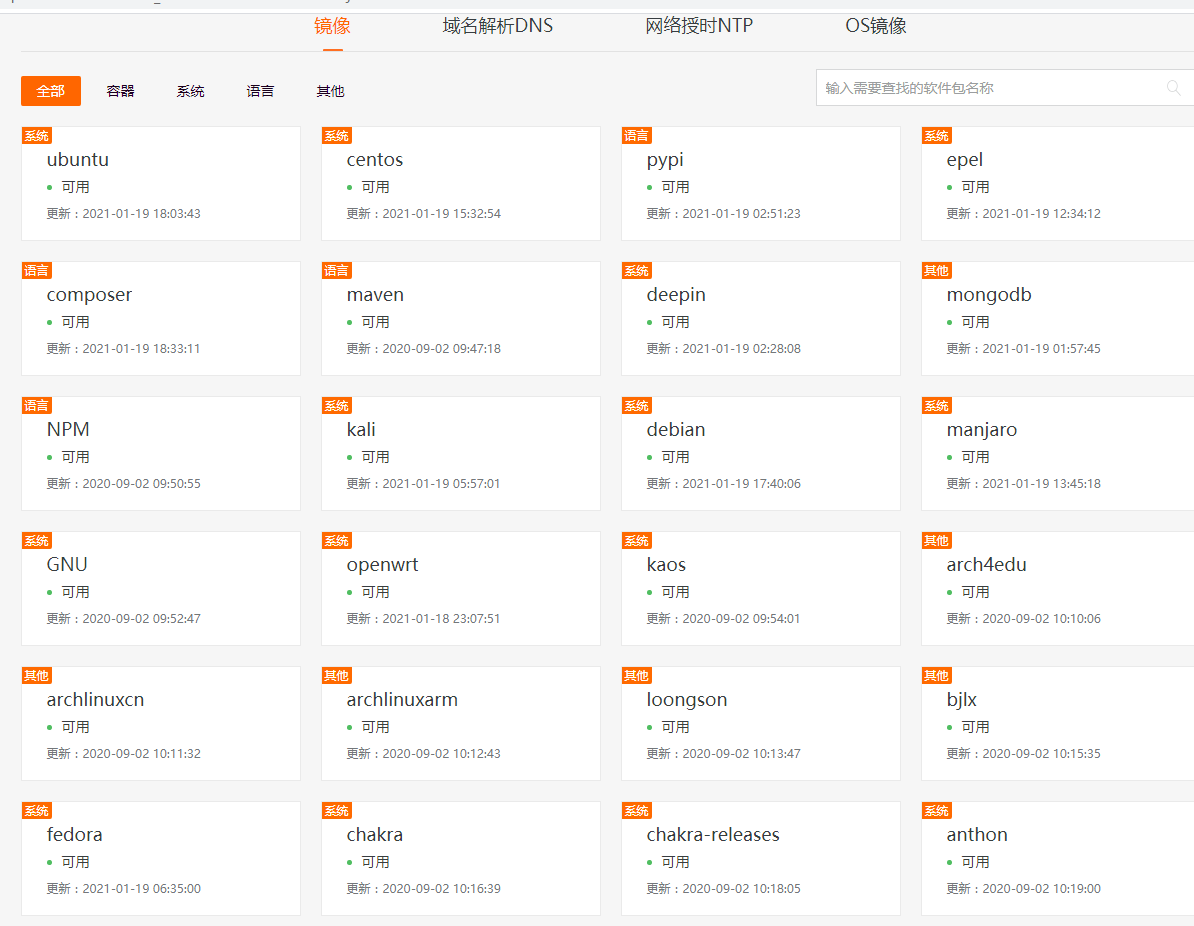Filter mirrors by 语言 category
Image resolution: width=1194 pixels, height=926 pixels.
point(260,91)
